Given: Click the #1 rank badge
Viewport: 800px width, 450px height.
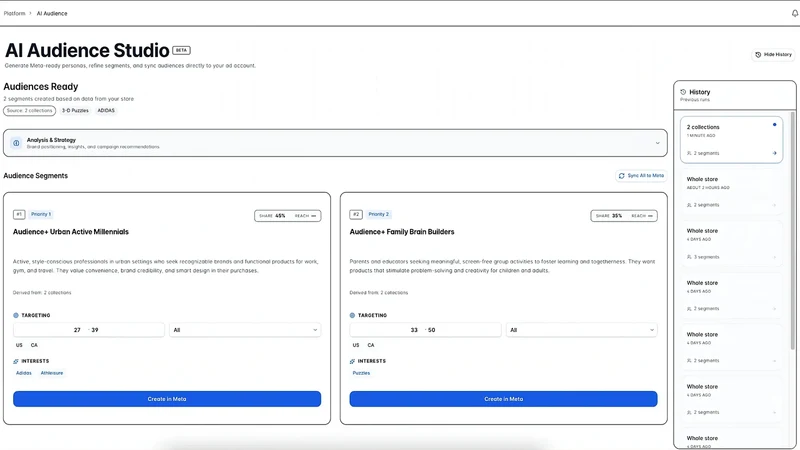Looking at the screenshot, I should point(19,214).
